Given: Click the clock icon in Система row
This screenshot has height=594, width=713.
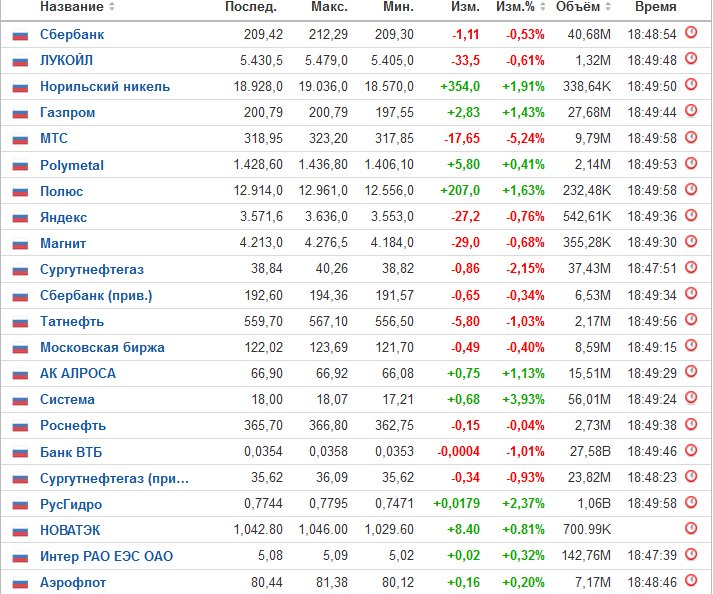Looking at the screenshot, I should [691, 398].
